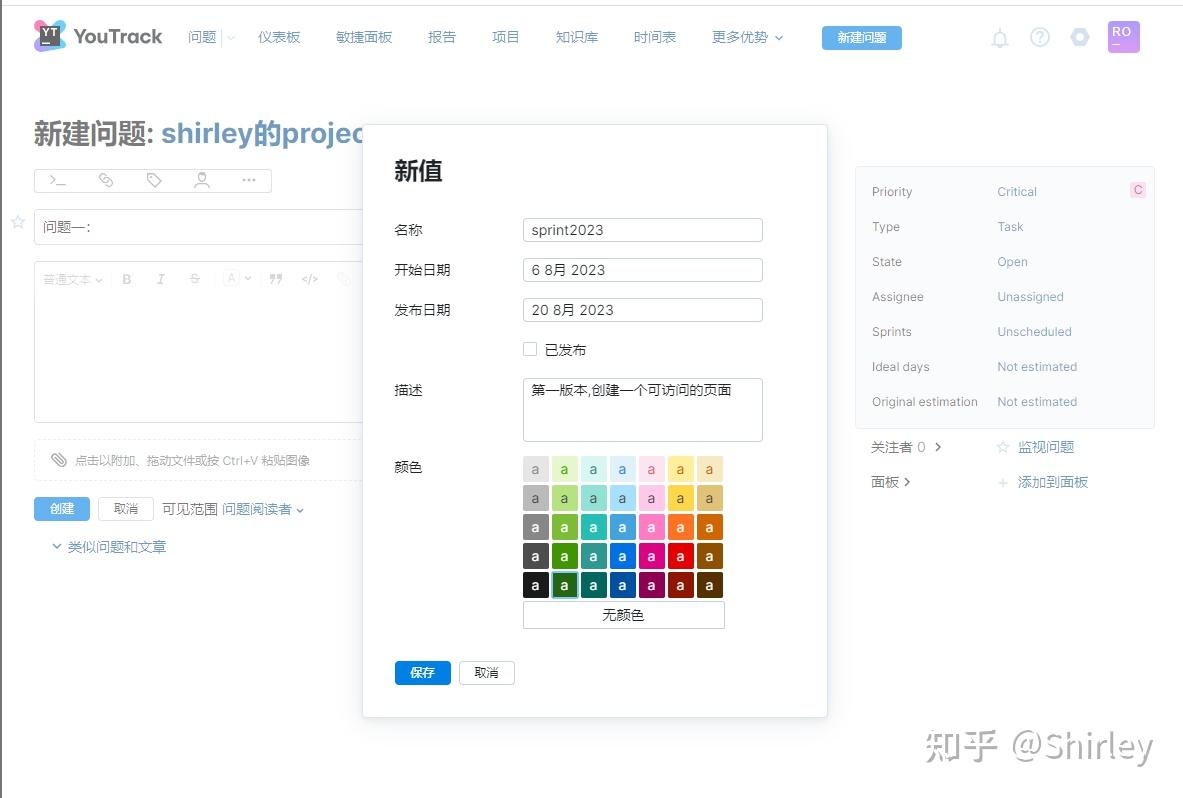Click the assignee person icon on the toolbar
1183x798 pixels.
pyautogui.click(x=201, y=181)
